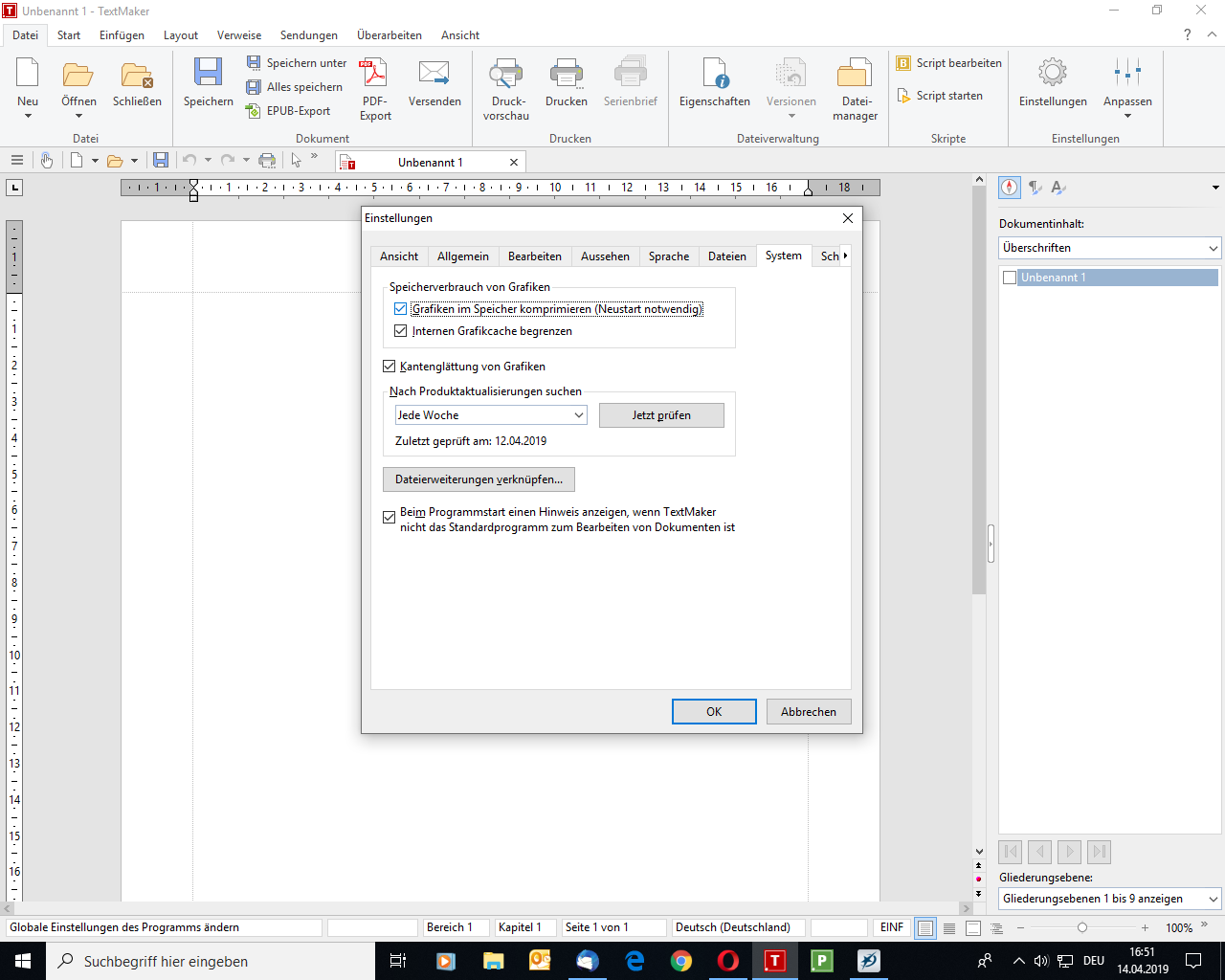Click the Opera icon in taskbar

coord(728,961)
